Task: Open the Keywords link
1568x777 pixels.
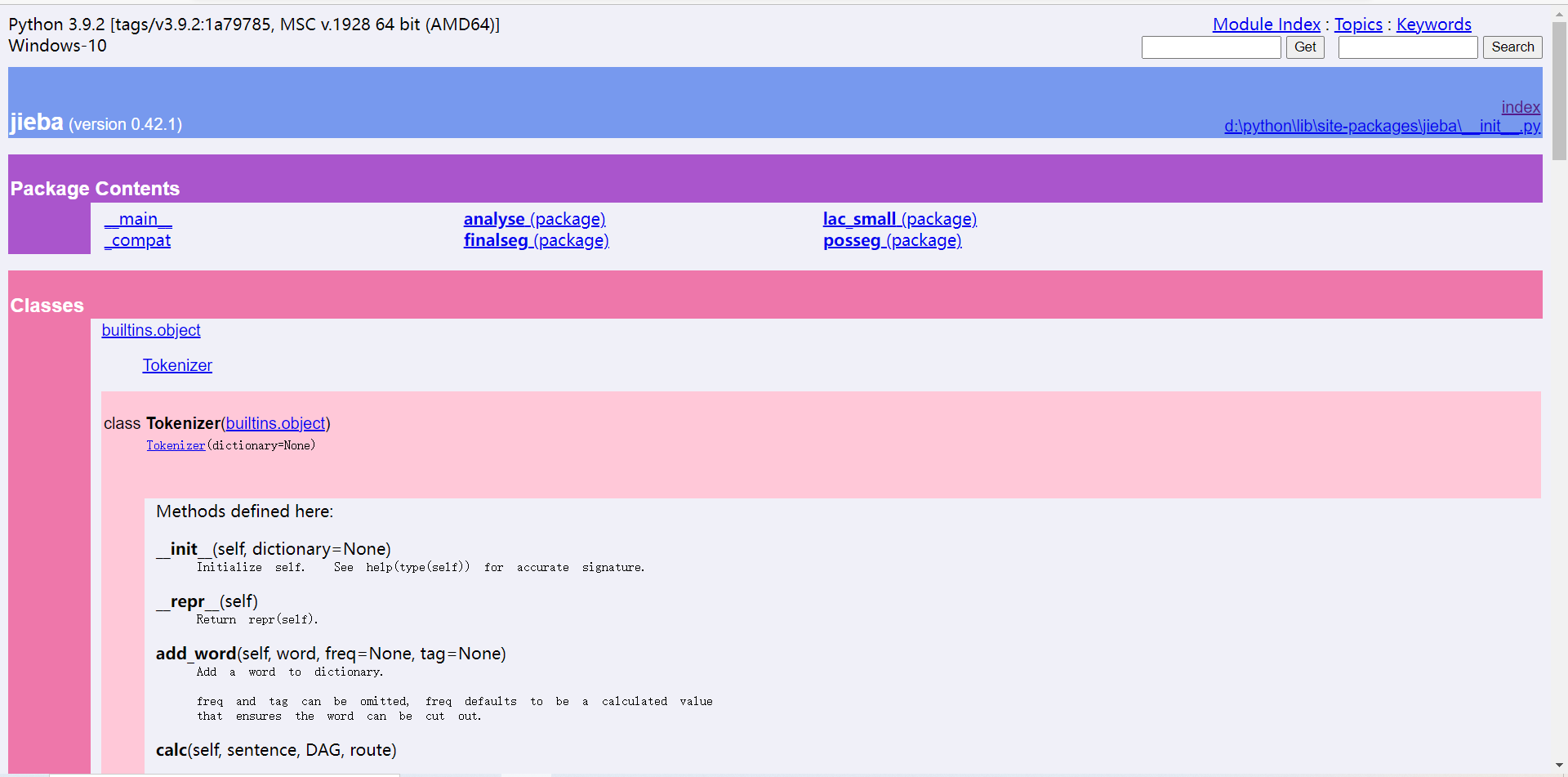Action: point(1433,25)
